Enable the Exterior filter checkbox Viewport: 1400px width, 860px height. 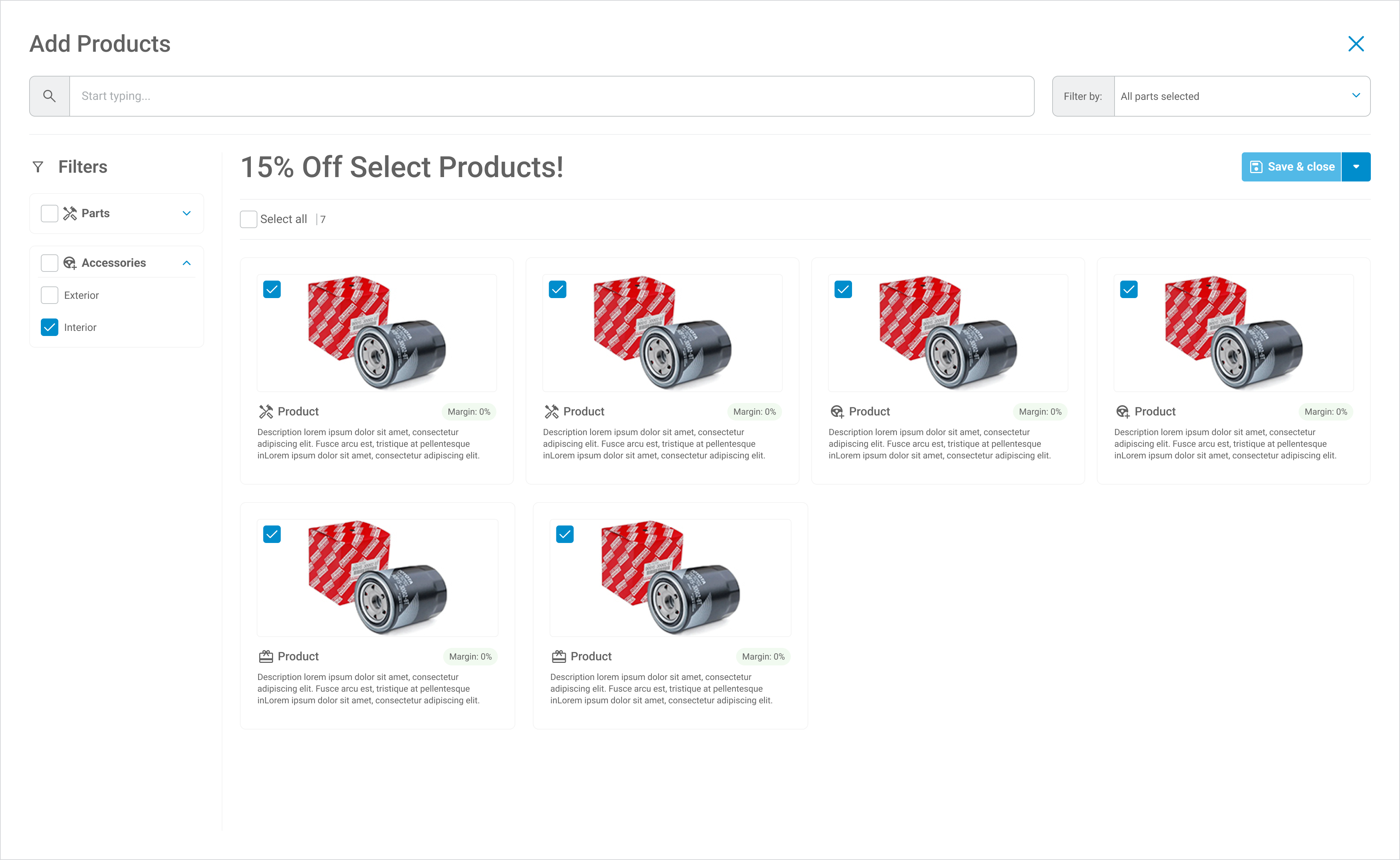pos(50,295)
